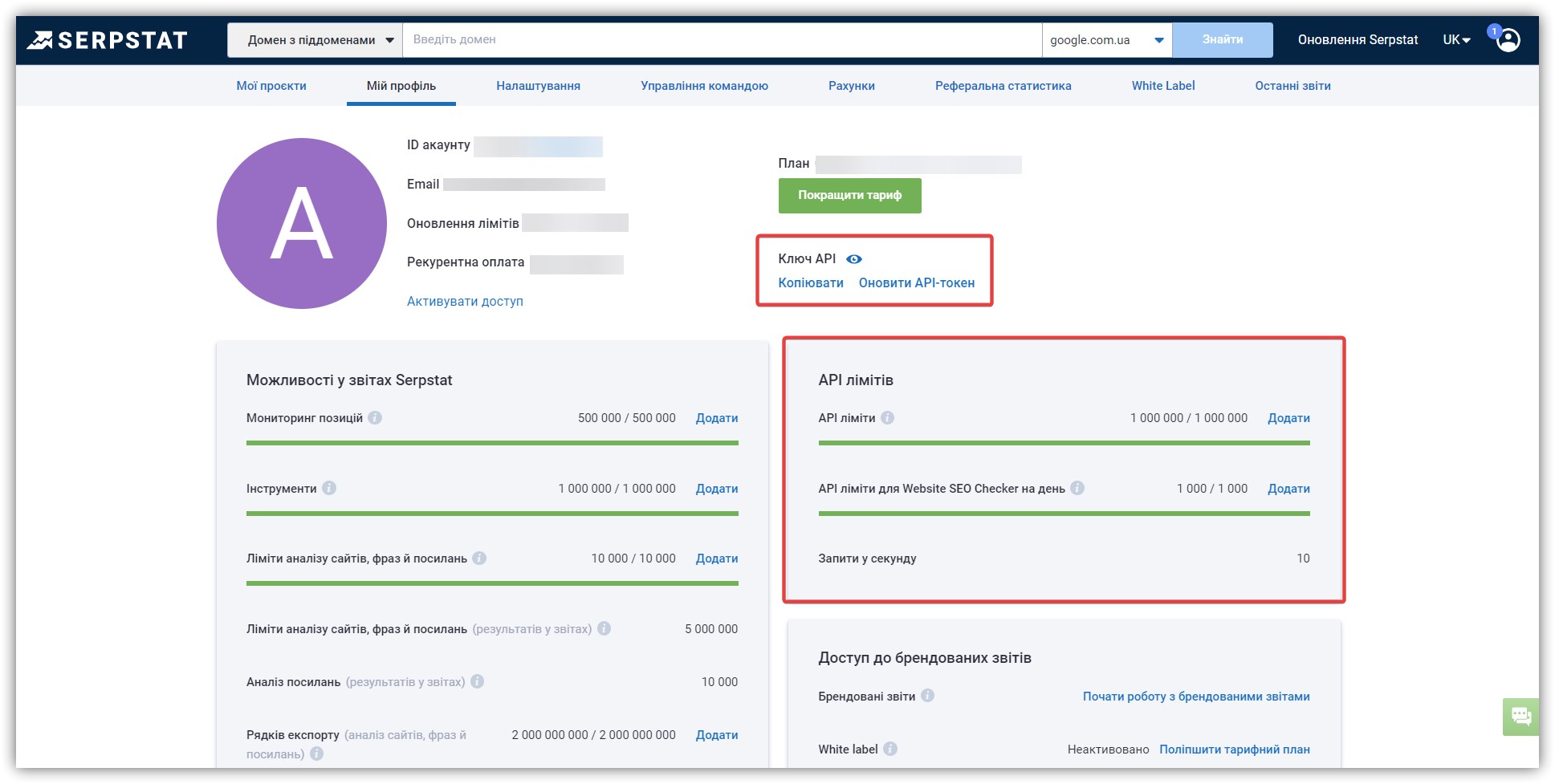Click Неактивовано status text
This screenshot has width=1555, height=784.
tap(1108, 749)
